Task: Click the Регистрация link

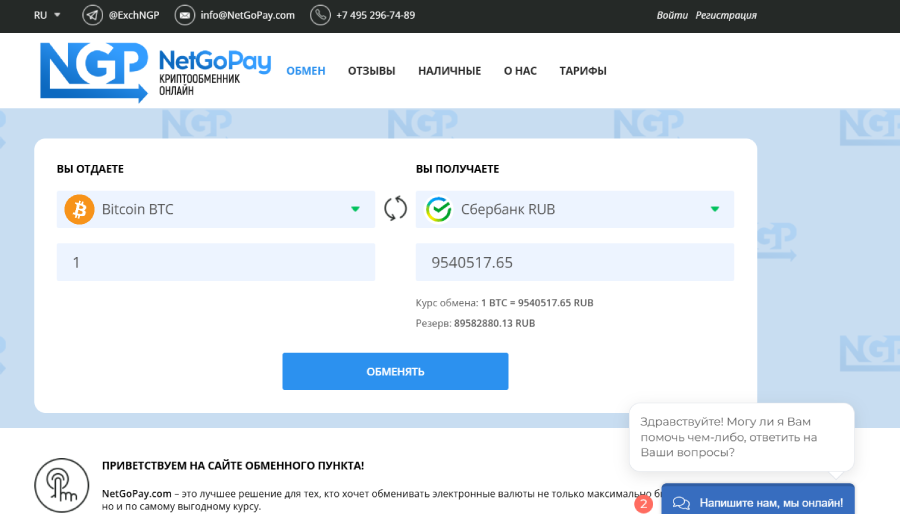Action: (x=726, y=15)
